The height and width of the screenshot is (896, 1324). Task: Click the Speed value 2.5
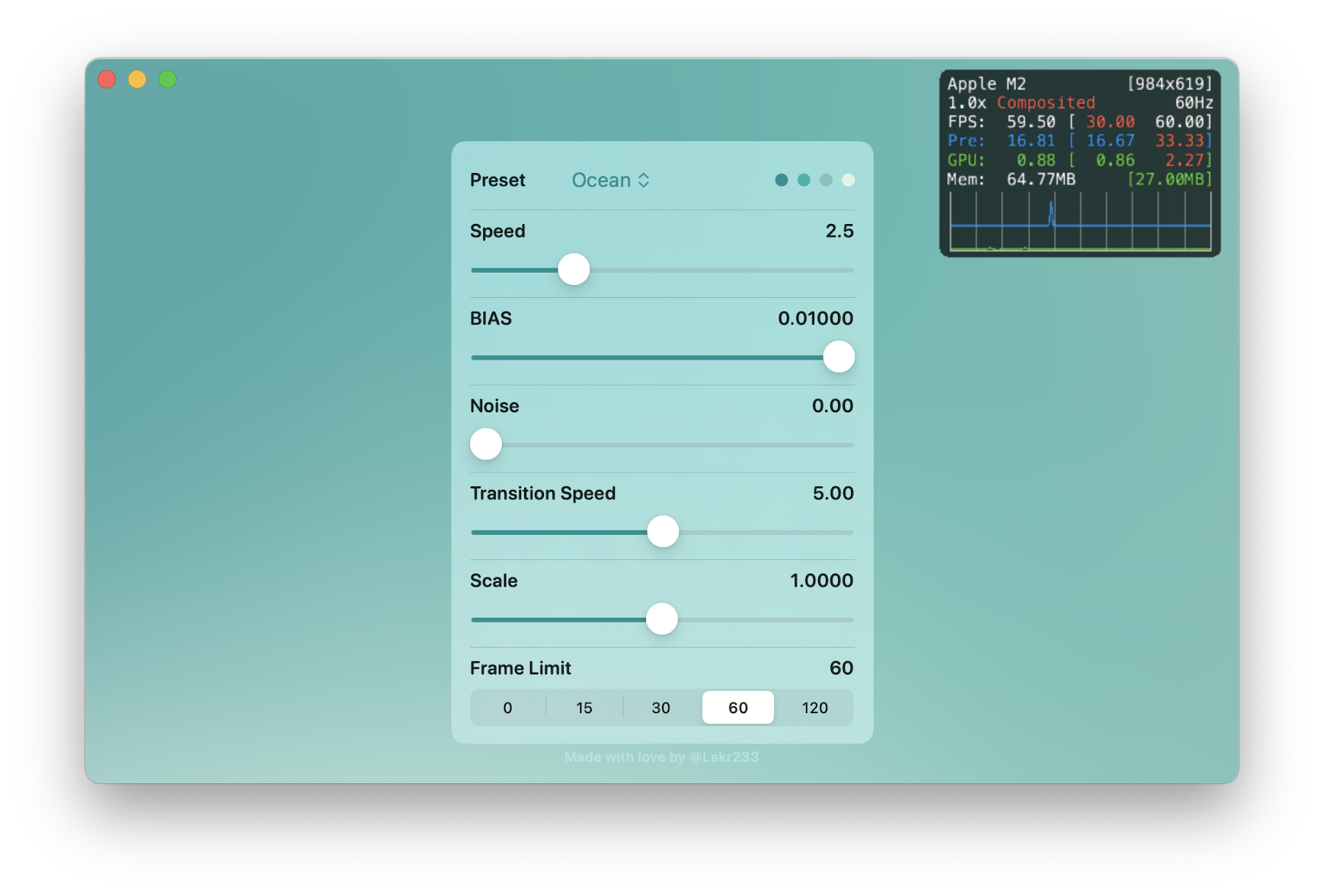[x=839, y=231]
